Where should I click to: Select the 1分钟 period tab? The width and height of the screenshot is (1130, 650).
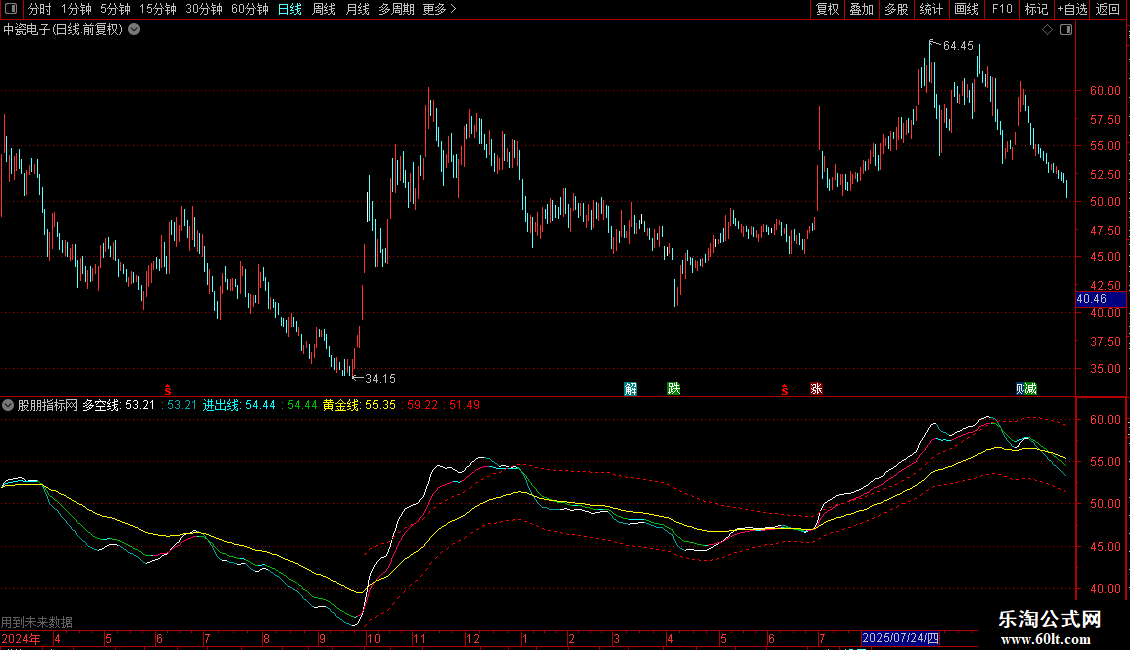(76, 9)
